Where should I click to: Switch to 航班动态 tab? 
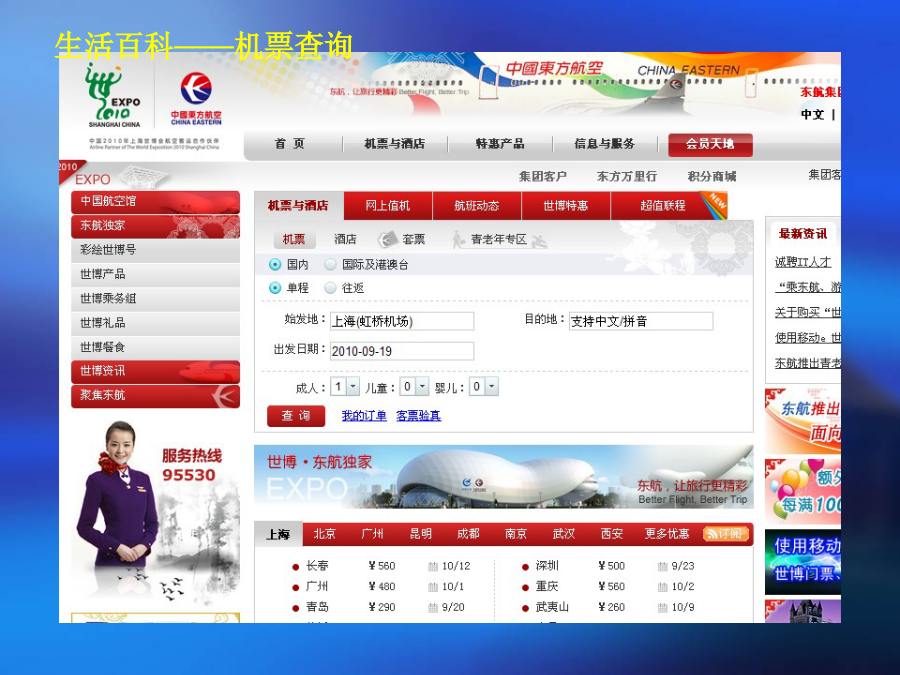point(476,206)
